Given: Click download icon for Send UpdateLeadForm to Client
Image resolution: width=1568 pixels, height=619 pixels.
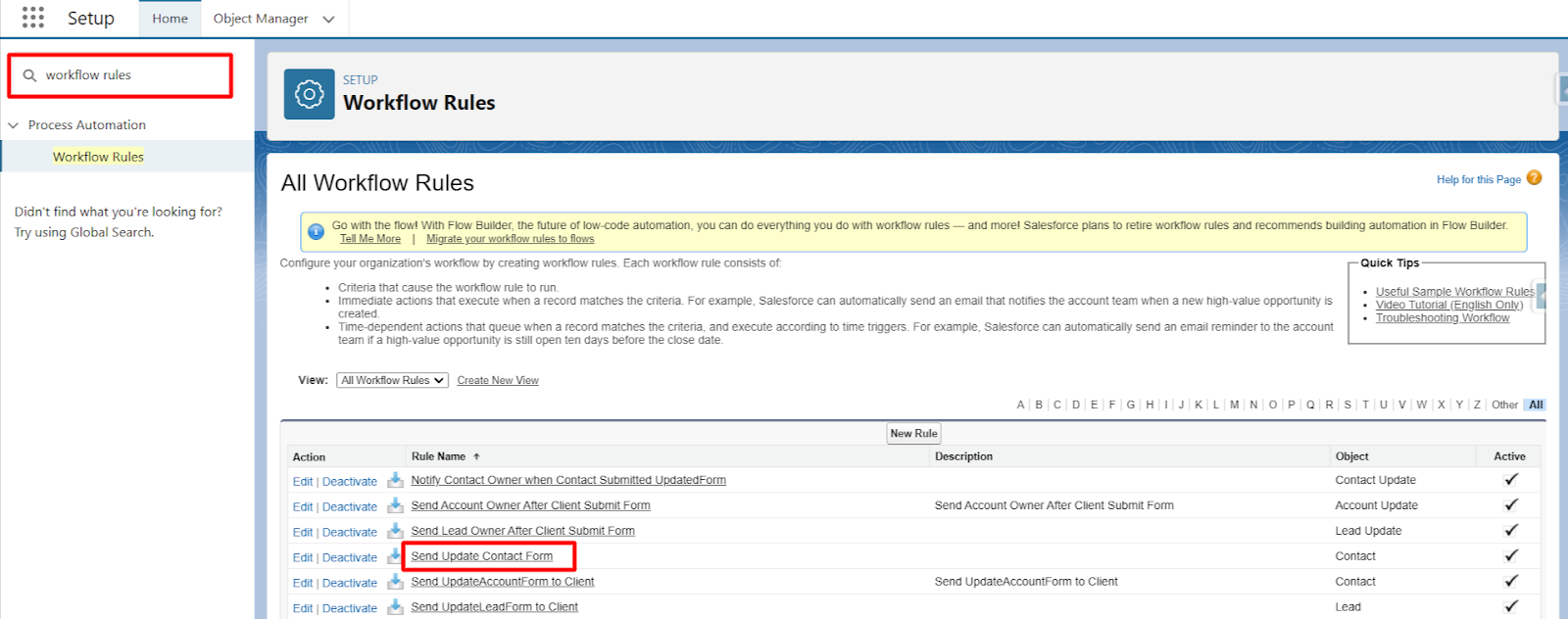Looking at the screenshot, I should (x=395, y=607).
